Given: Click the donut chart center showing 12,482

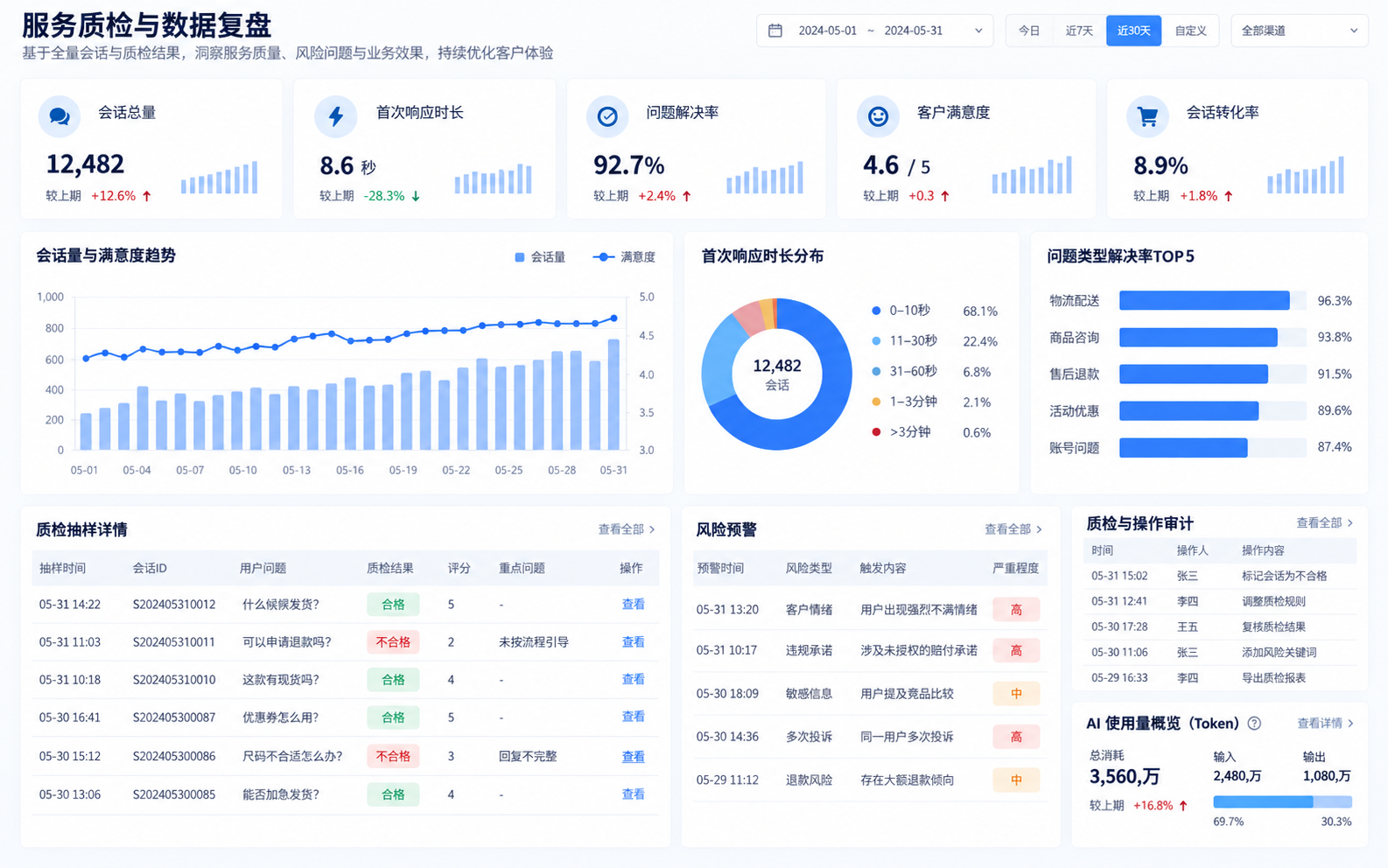Looking at the screenshot, I should coord(777,374).
